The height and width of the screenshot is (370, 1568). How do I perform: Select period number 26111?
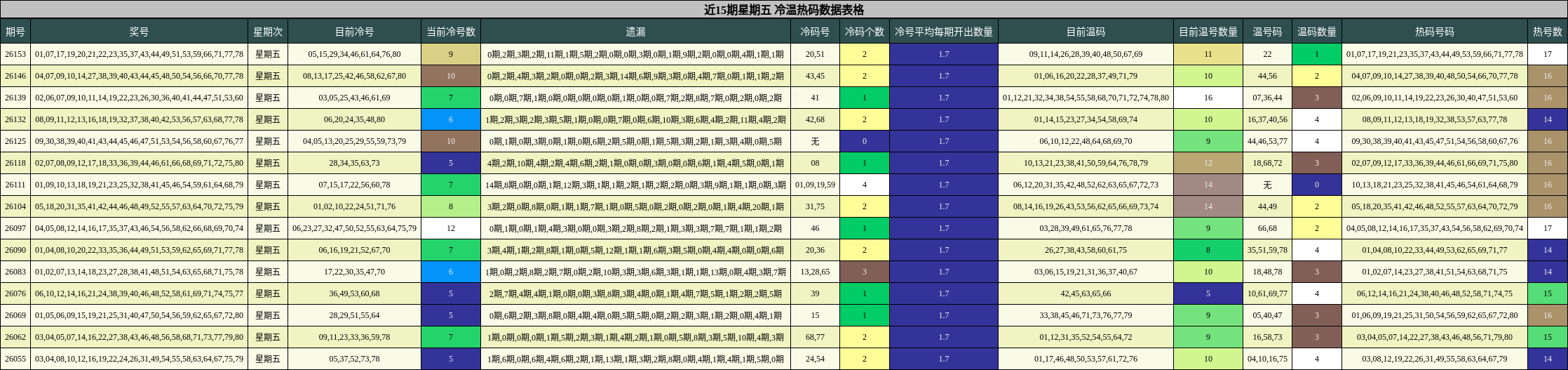point(15,185)
